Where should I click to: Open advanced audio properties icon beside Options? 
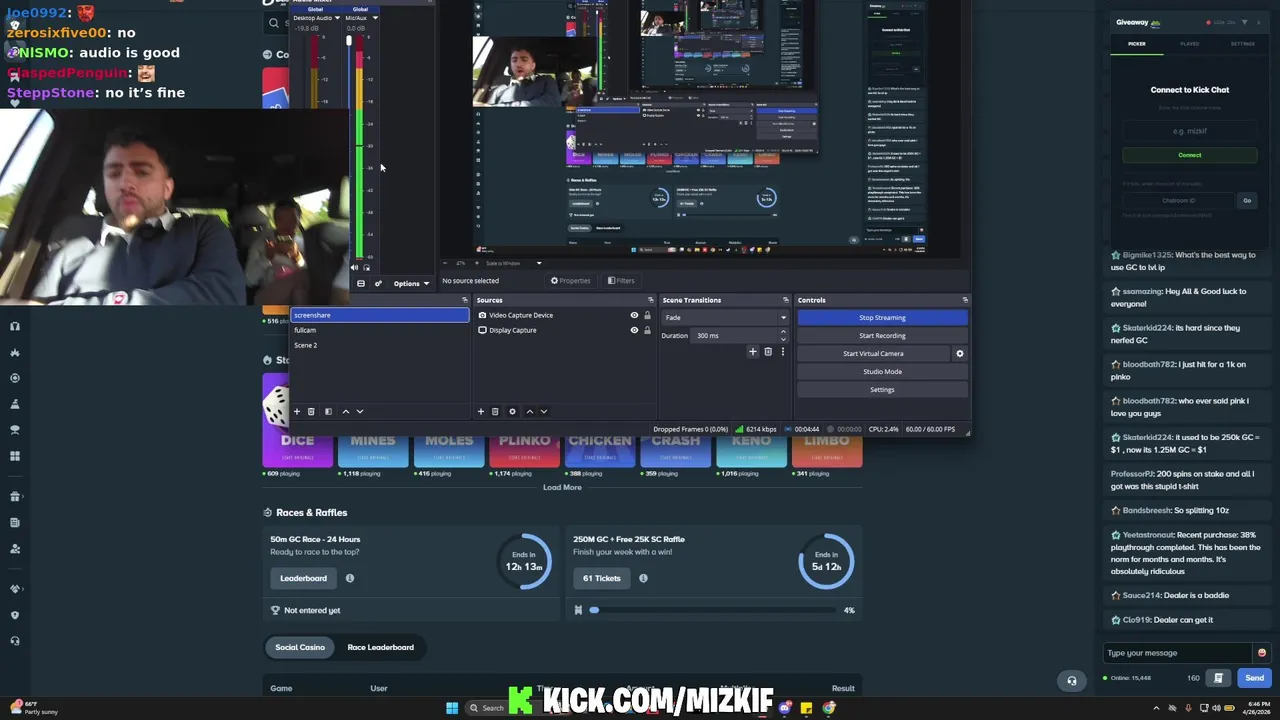[378, 284]
